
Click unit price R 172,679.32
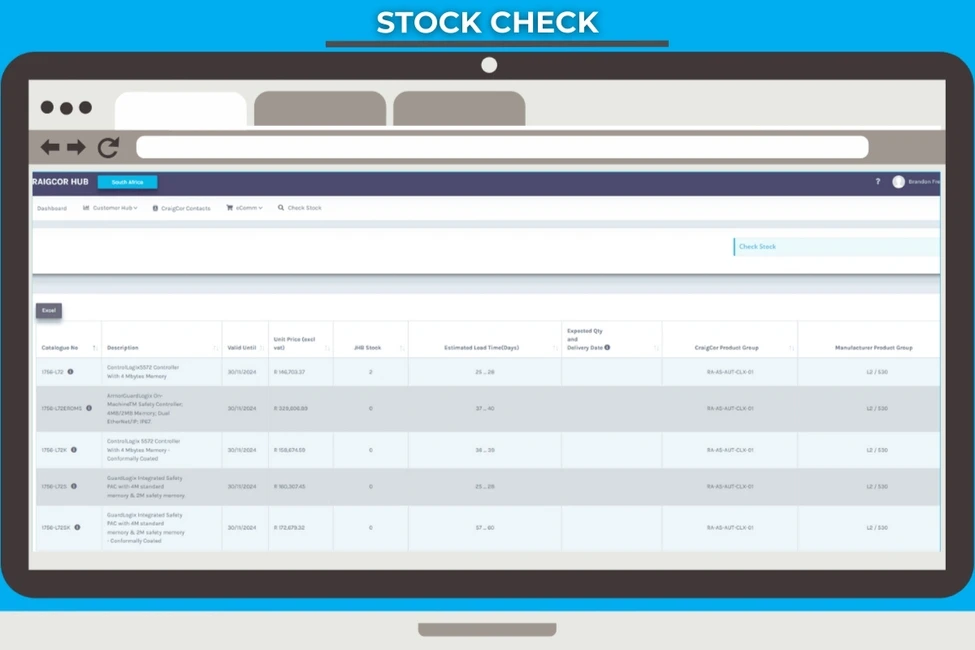click(289, 527)
